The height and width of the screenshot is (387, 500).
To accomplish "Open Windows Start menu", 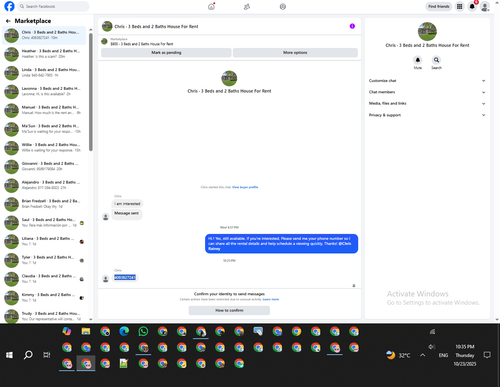I will 9,355.
